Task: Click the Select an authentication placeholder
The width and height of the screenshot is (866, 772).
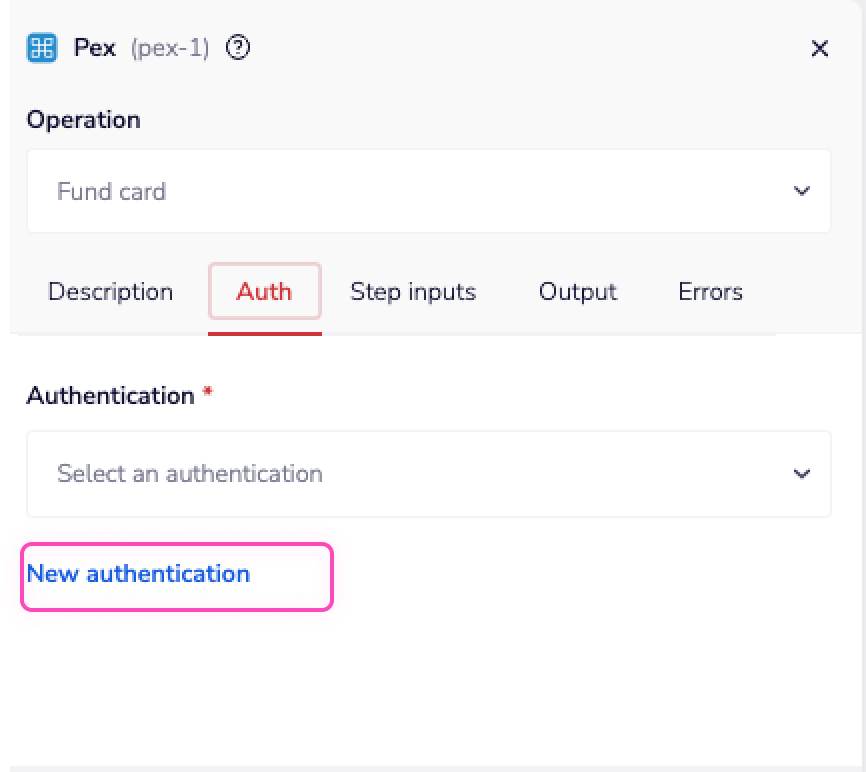Action: (190, 474)
